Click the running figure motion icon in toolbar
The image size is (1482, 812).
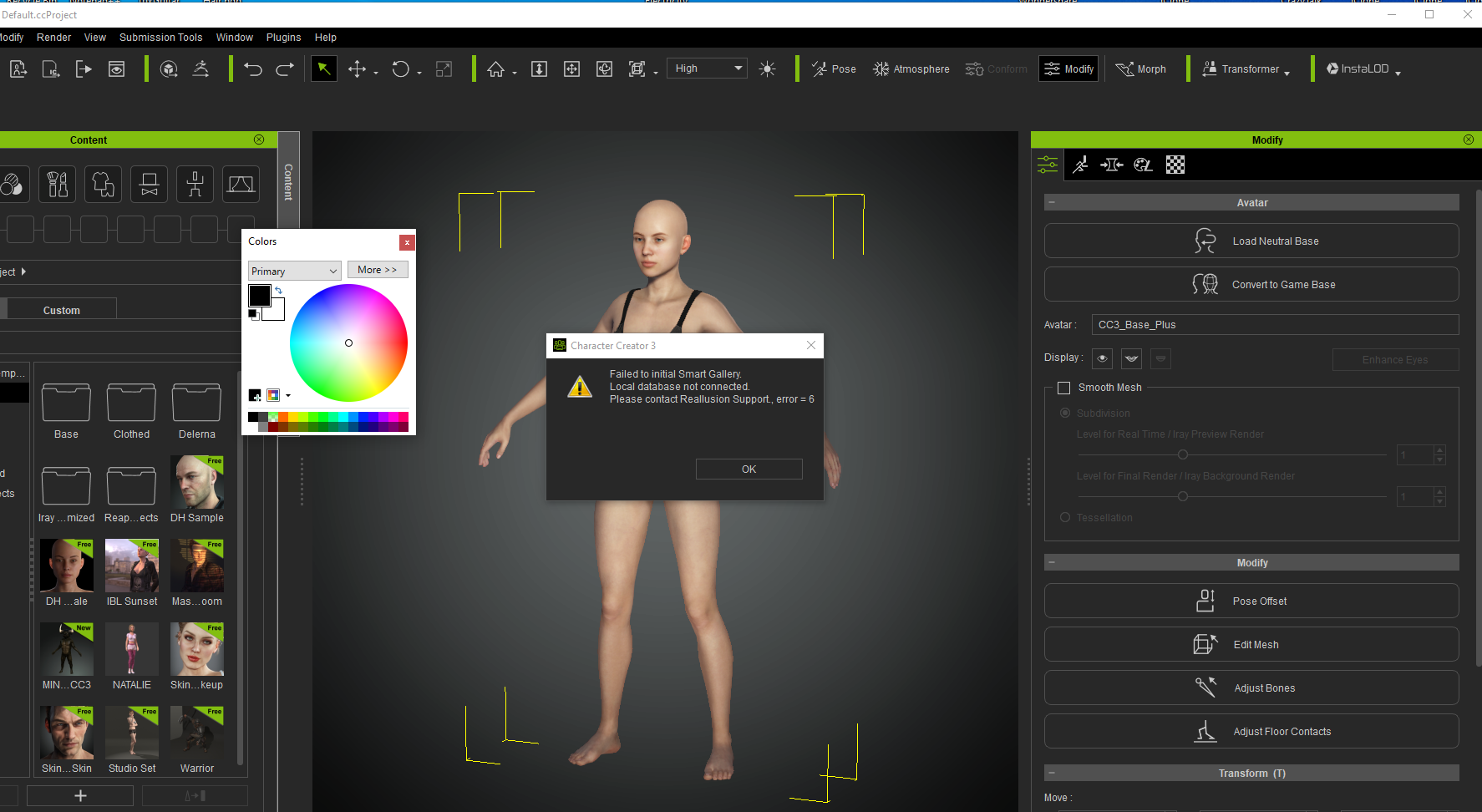(x=201, y=69)
